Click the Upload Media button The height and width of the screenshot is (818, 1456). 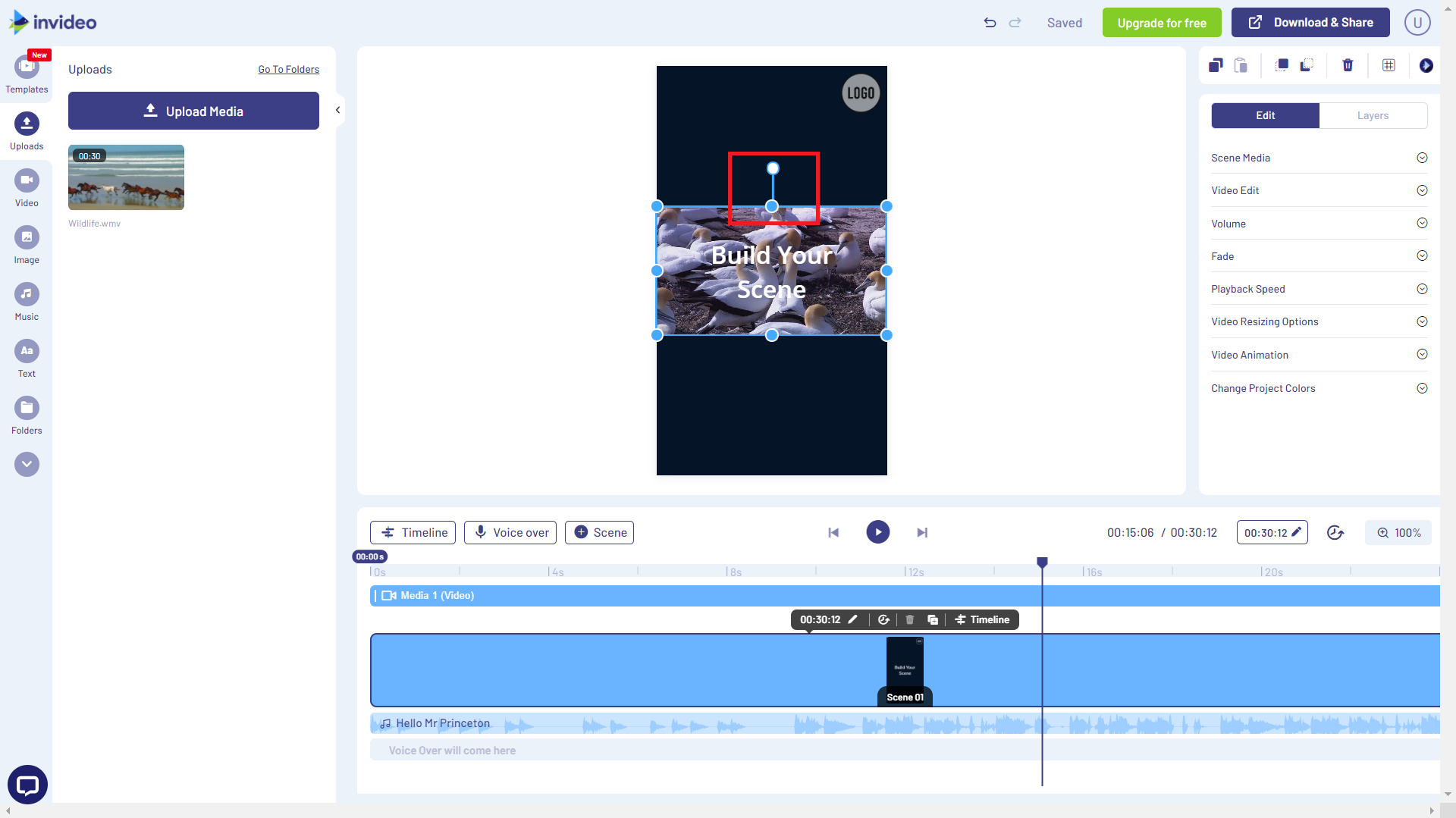193,111
